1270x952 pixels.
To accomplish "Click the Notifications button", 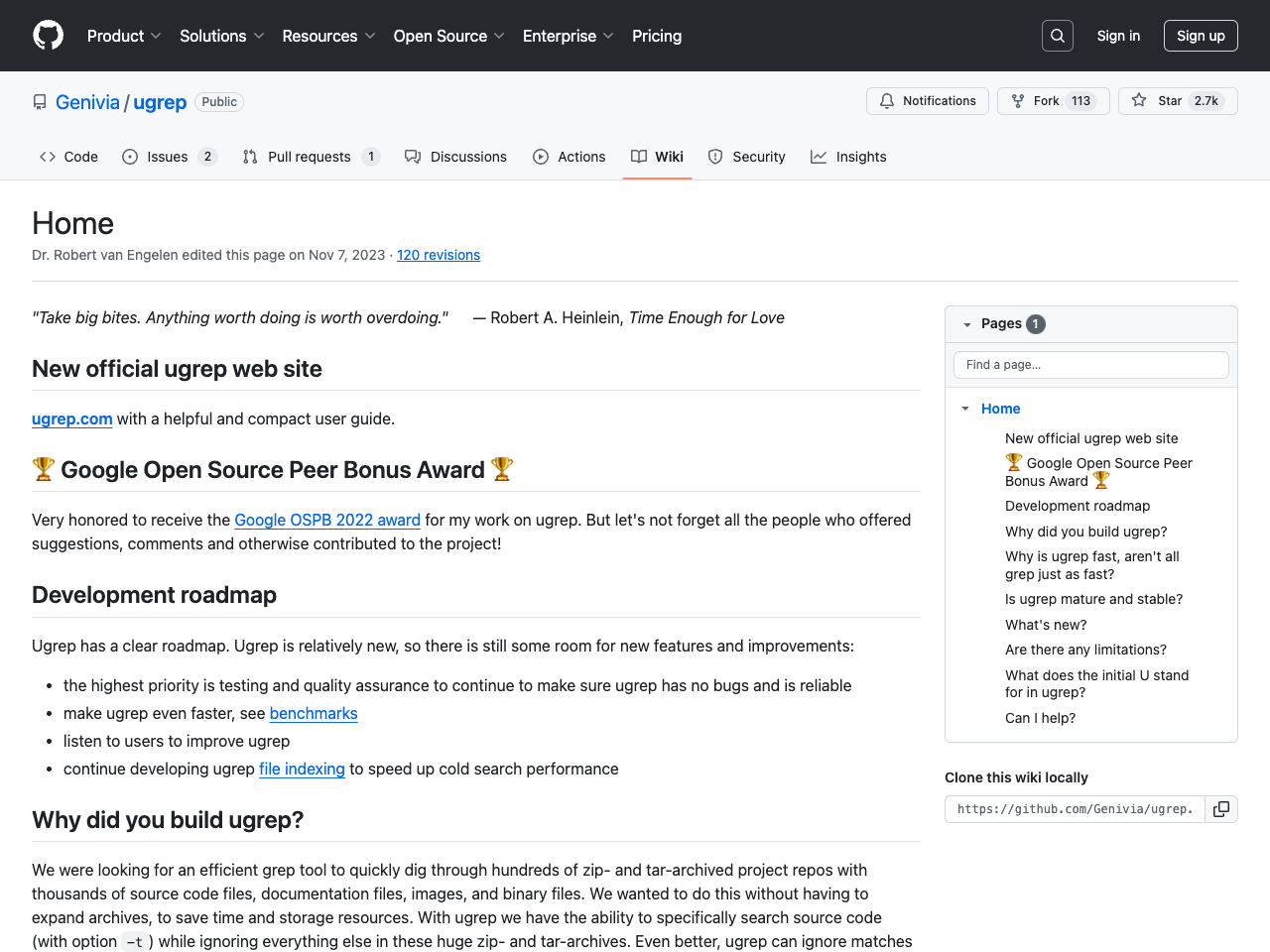I will (x=928, y=101).
